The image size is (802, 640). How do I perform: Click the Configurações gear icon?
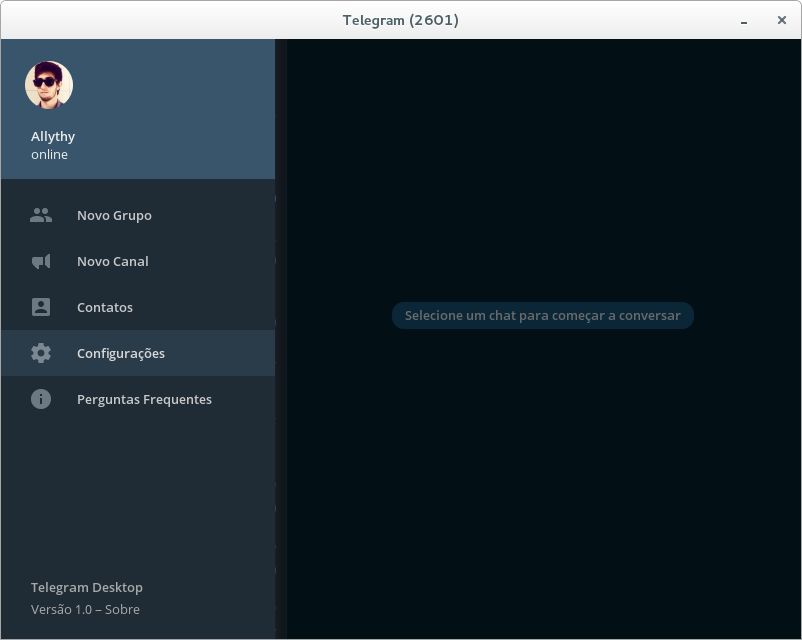point(41,353)
